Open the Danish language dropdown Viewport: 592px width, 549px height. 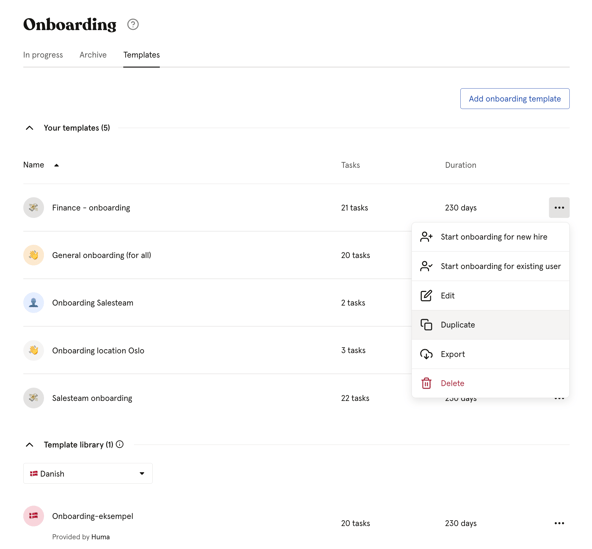[88, 473]
